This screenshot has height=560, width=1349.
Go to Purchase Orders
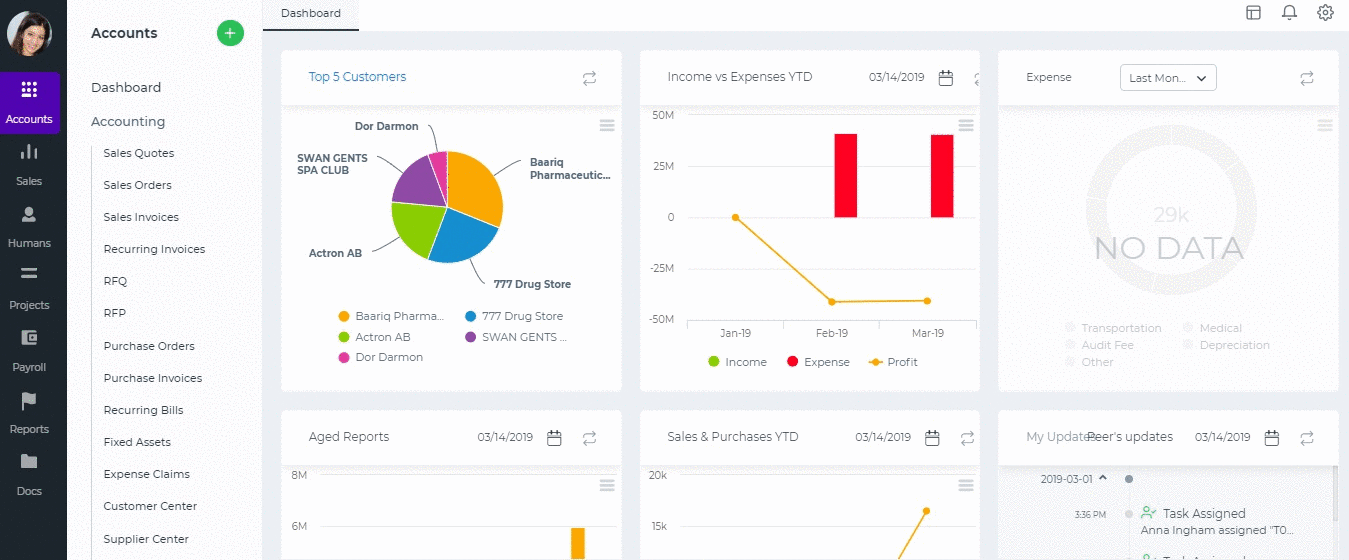pyautogui.click(x=149, y=346)
